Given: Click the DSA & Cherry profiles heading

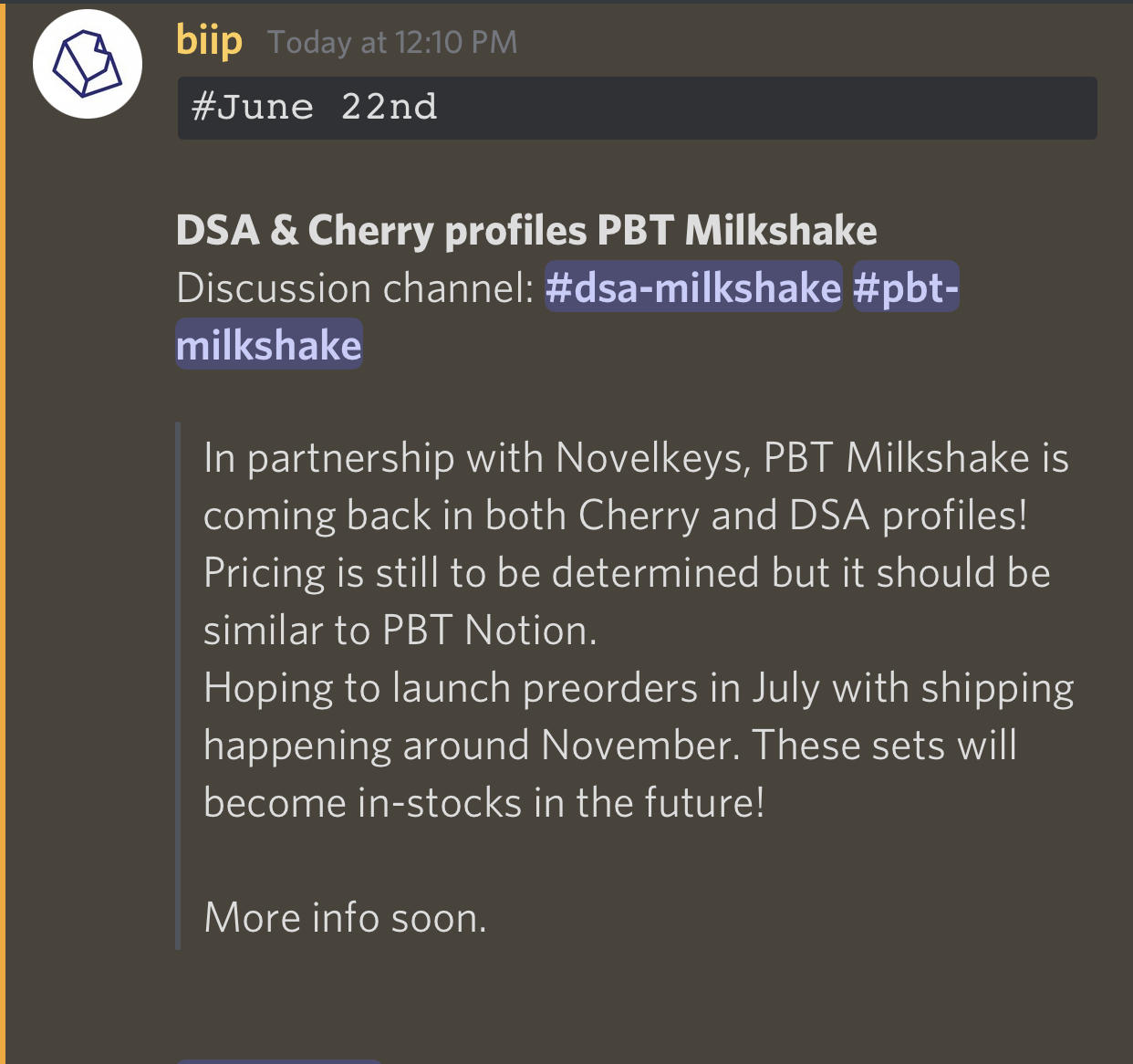Looking at the screenshot, I should 525,230.
